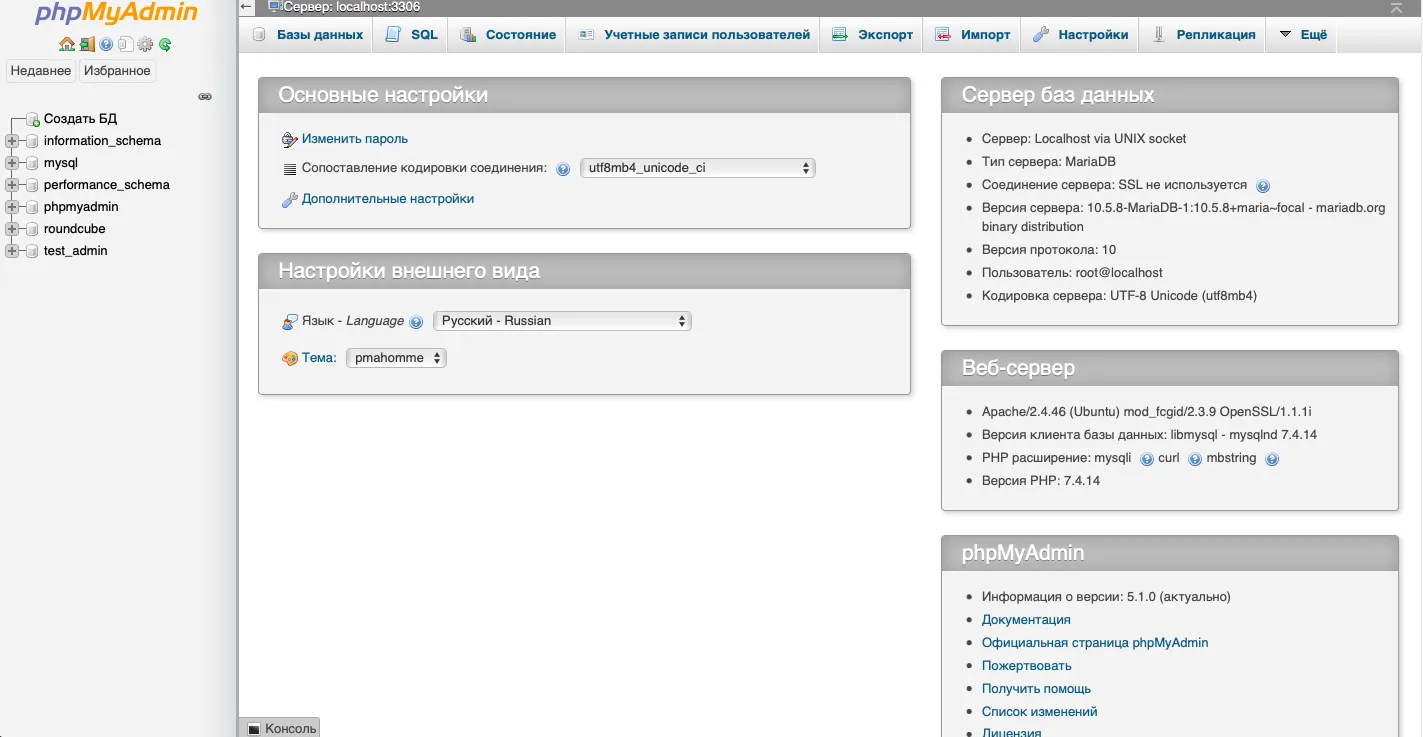The height and width of the screenshot is (737, 1423).
Task: Click help icon after mysqli extension
Action: (1147, 459)
